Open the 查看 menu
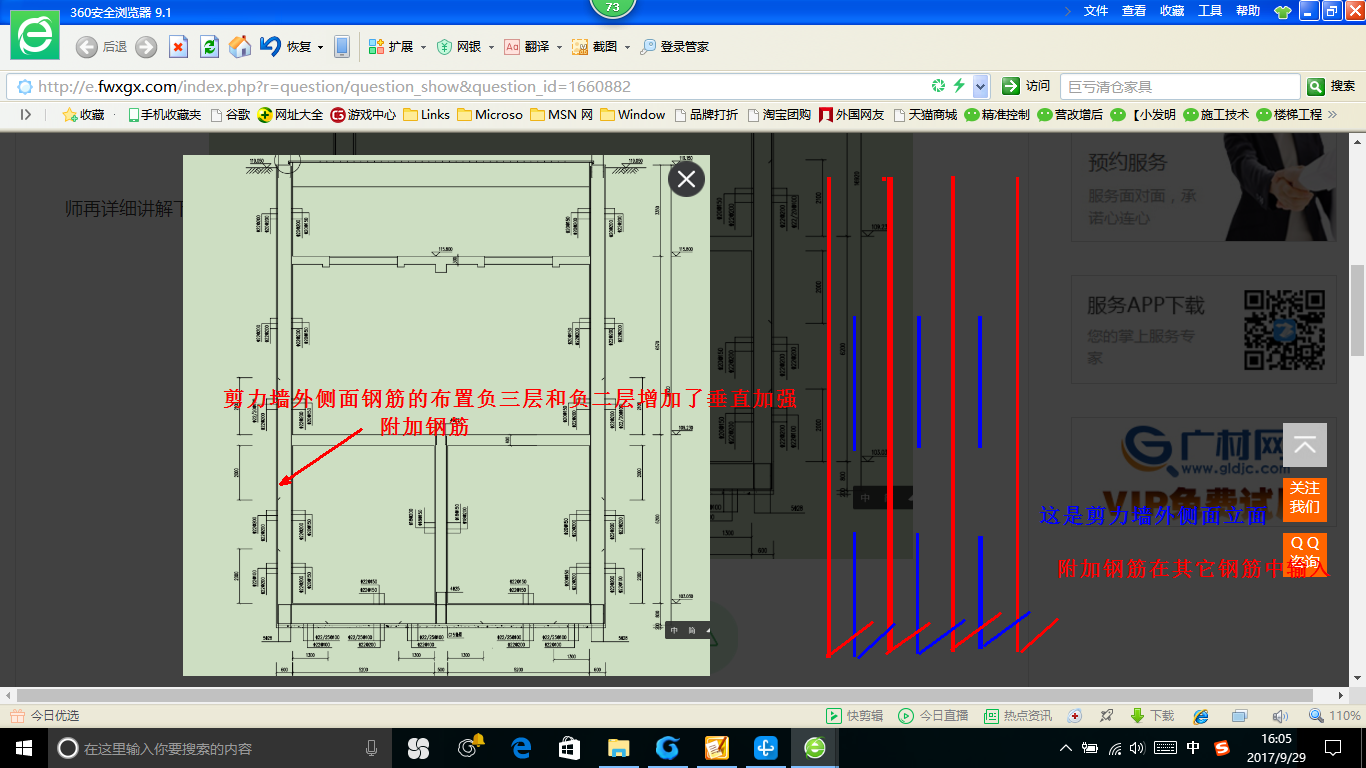Image resolution: width=1366 pixels, height=768 pixels. 1134,10
